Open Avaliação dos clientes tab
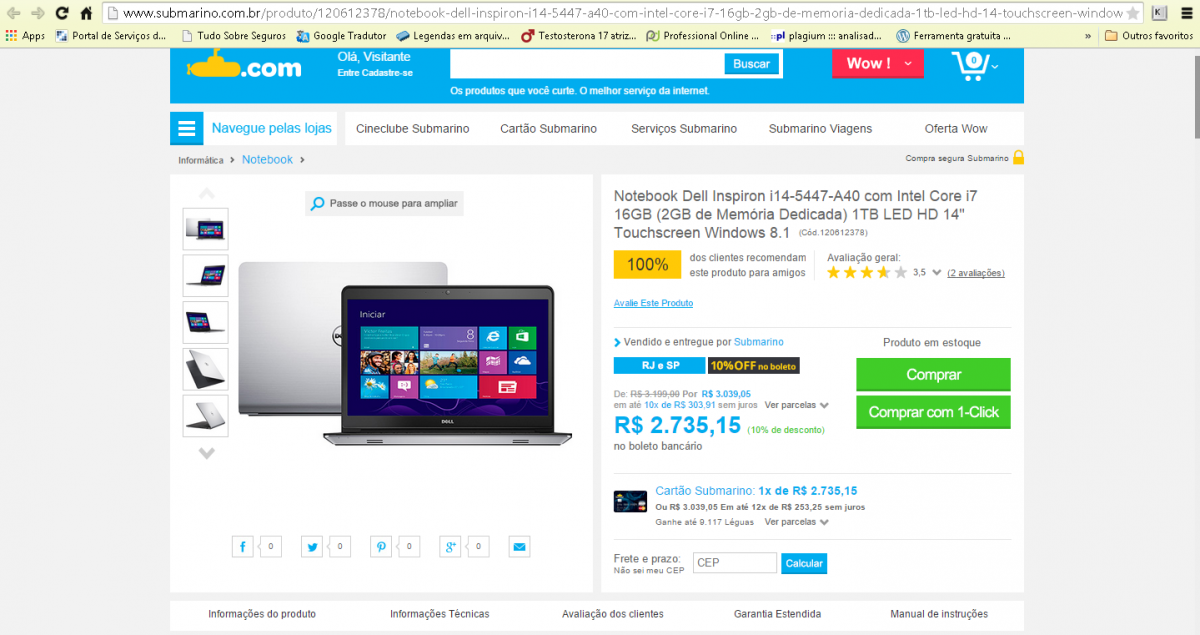Viewport: 1200px width, 635px height. [612, 614]
